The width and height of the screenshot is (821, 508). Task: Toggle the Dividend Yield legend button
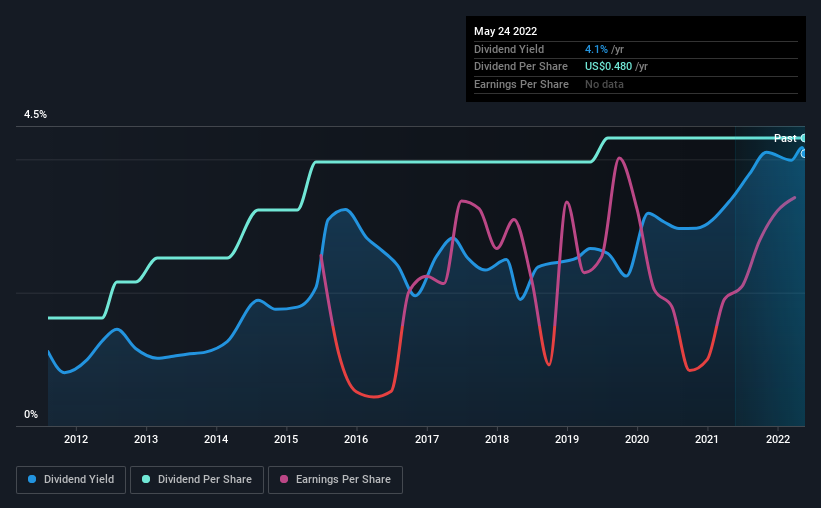pos(71,480)
